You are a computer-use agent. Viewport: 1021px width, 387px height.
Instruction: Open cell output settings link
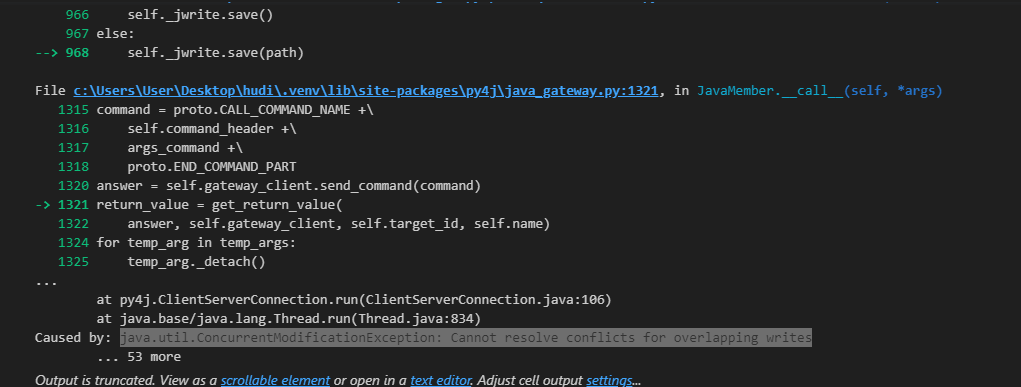tap(609, 380)
